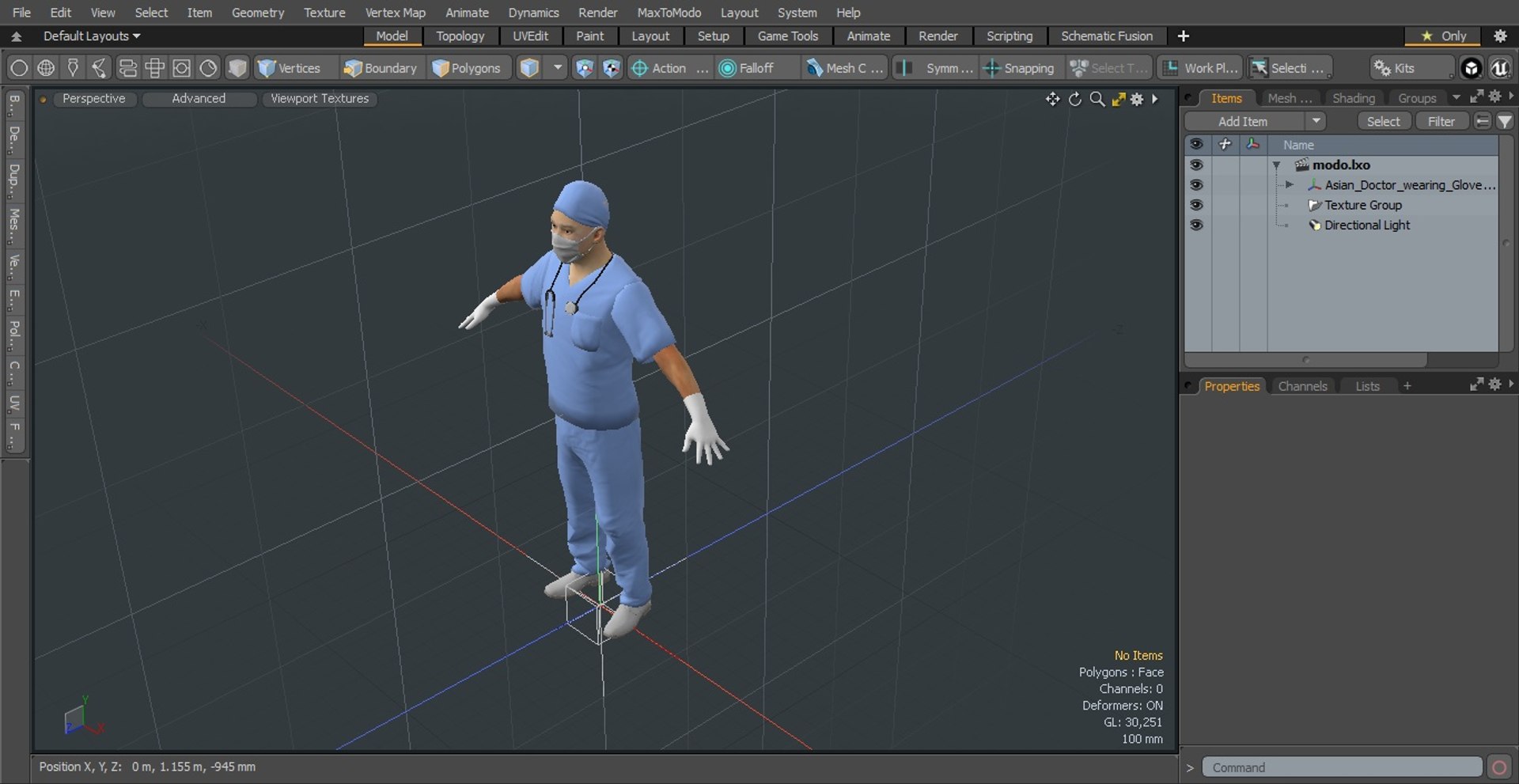
Task: Switch to the Channels tab
Action: point(1302,386)
